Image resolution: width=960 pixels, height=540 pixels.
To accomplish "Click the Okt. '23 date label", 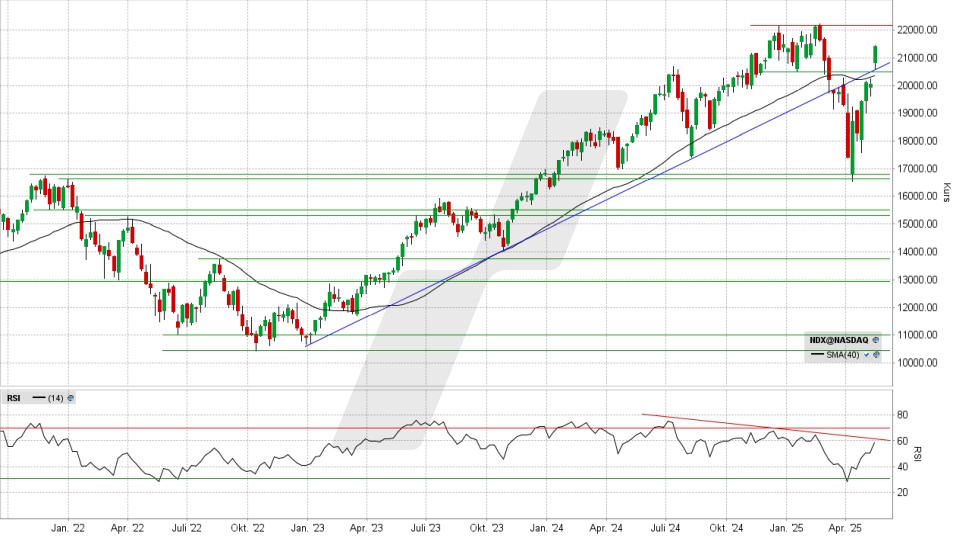I will [x=487, y=528].
